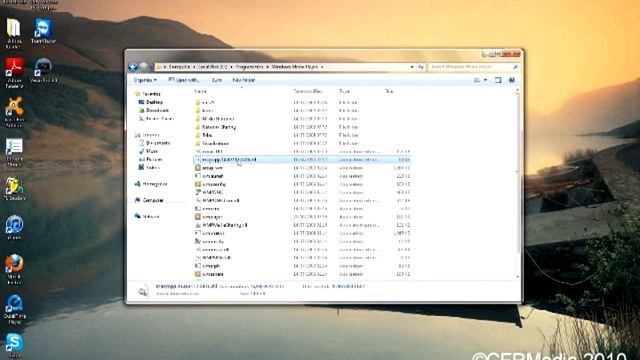Change the view with the views icon
This screenshot has height=360, width=640.
[x=477, y=80]
